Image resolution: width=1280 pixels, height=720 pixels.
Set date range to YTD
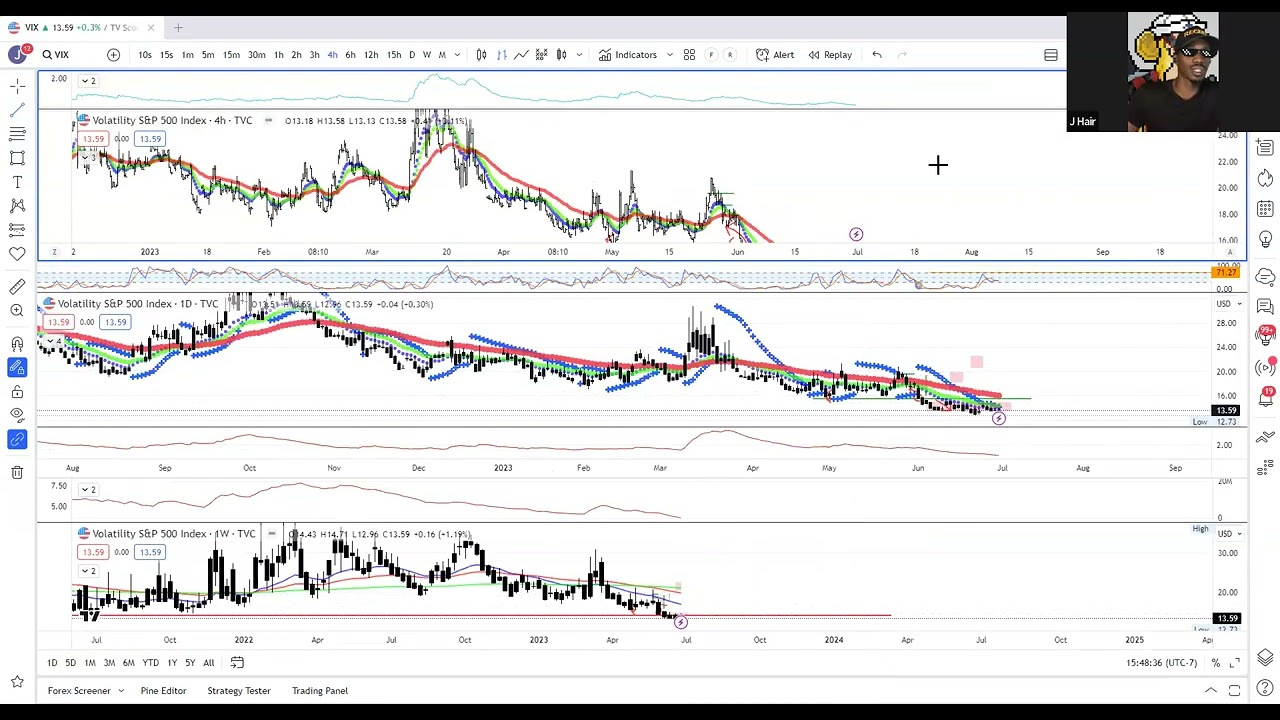150,662
